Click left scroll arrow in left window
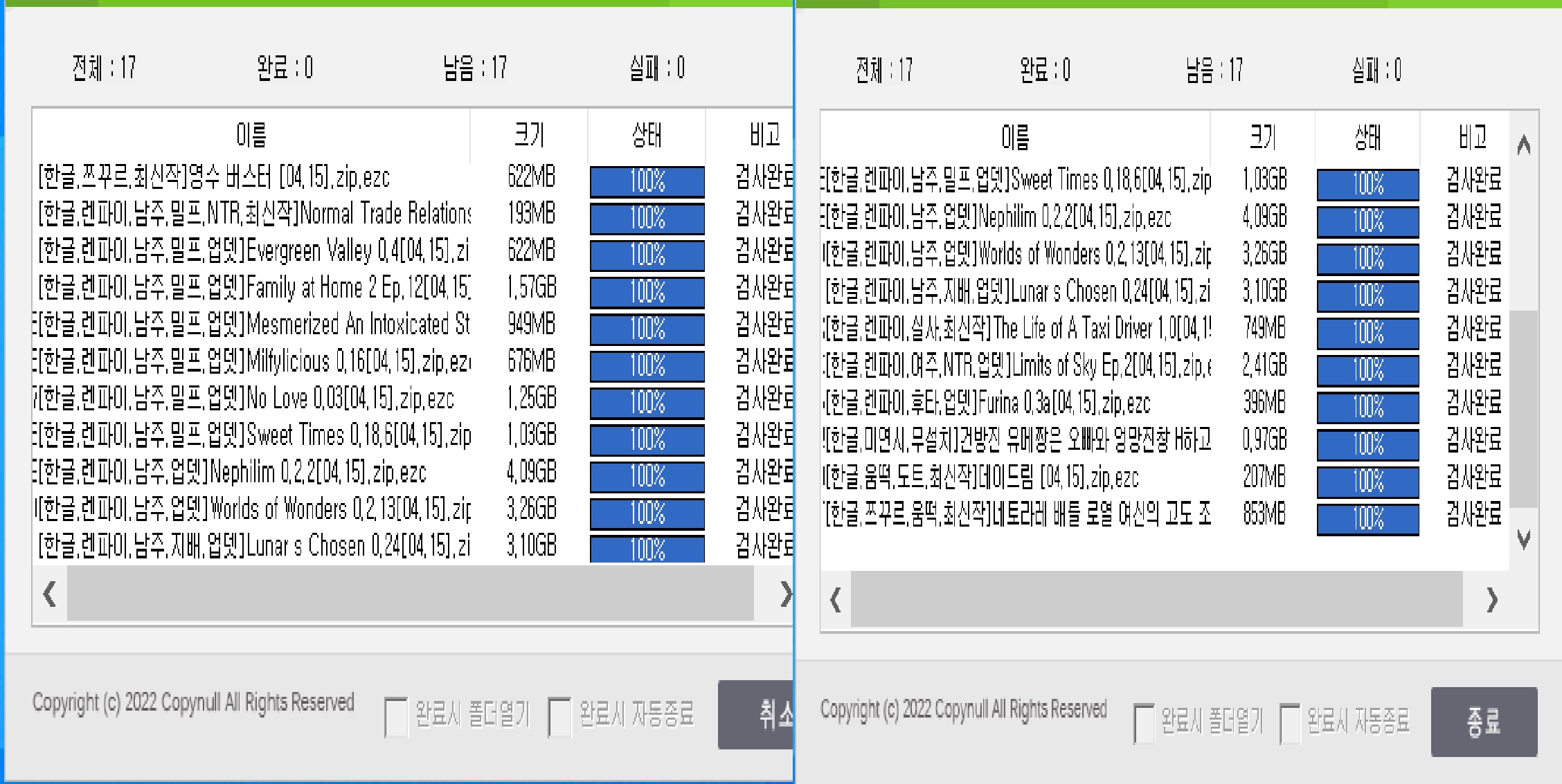Image resolution: width=1562 pixels, height=784 pixels. pyautogui.click(x=49, y=594)
